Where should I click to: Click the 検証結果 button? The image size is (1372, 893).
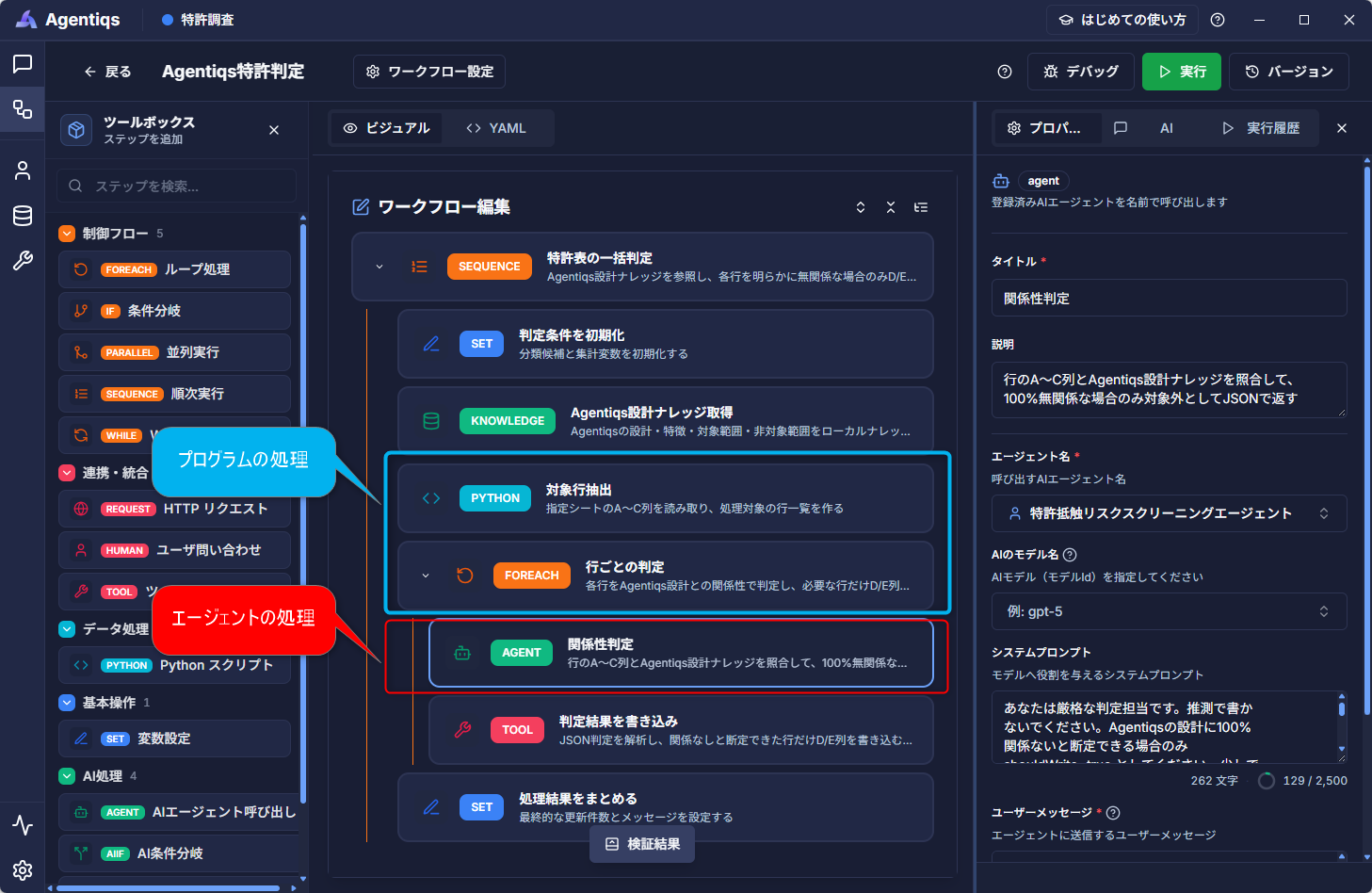[x=642, y=844]
